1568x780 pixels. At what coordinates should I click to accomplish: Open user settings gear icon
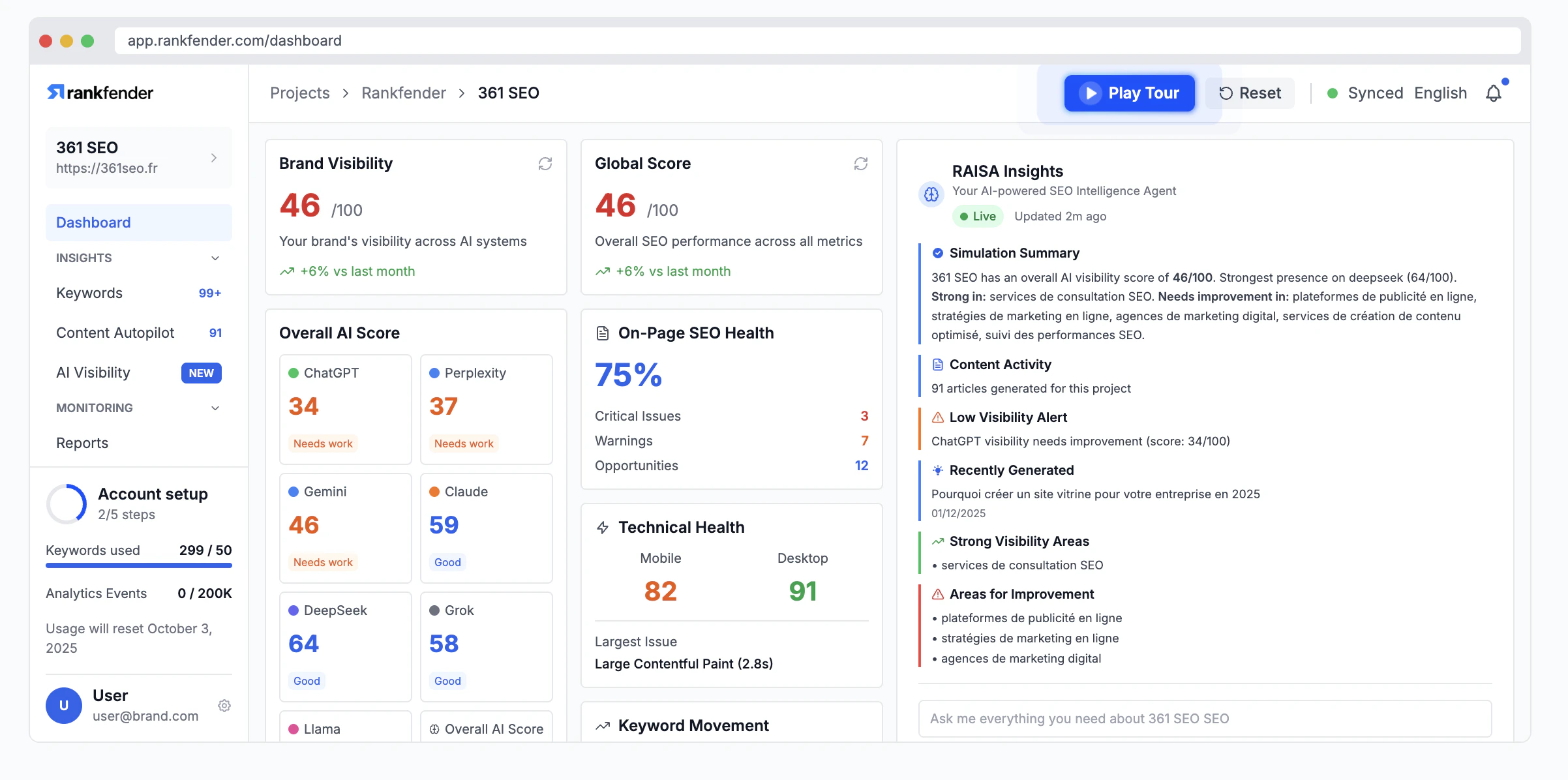click(224, 706)
